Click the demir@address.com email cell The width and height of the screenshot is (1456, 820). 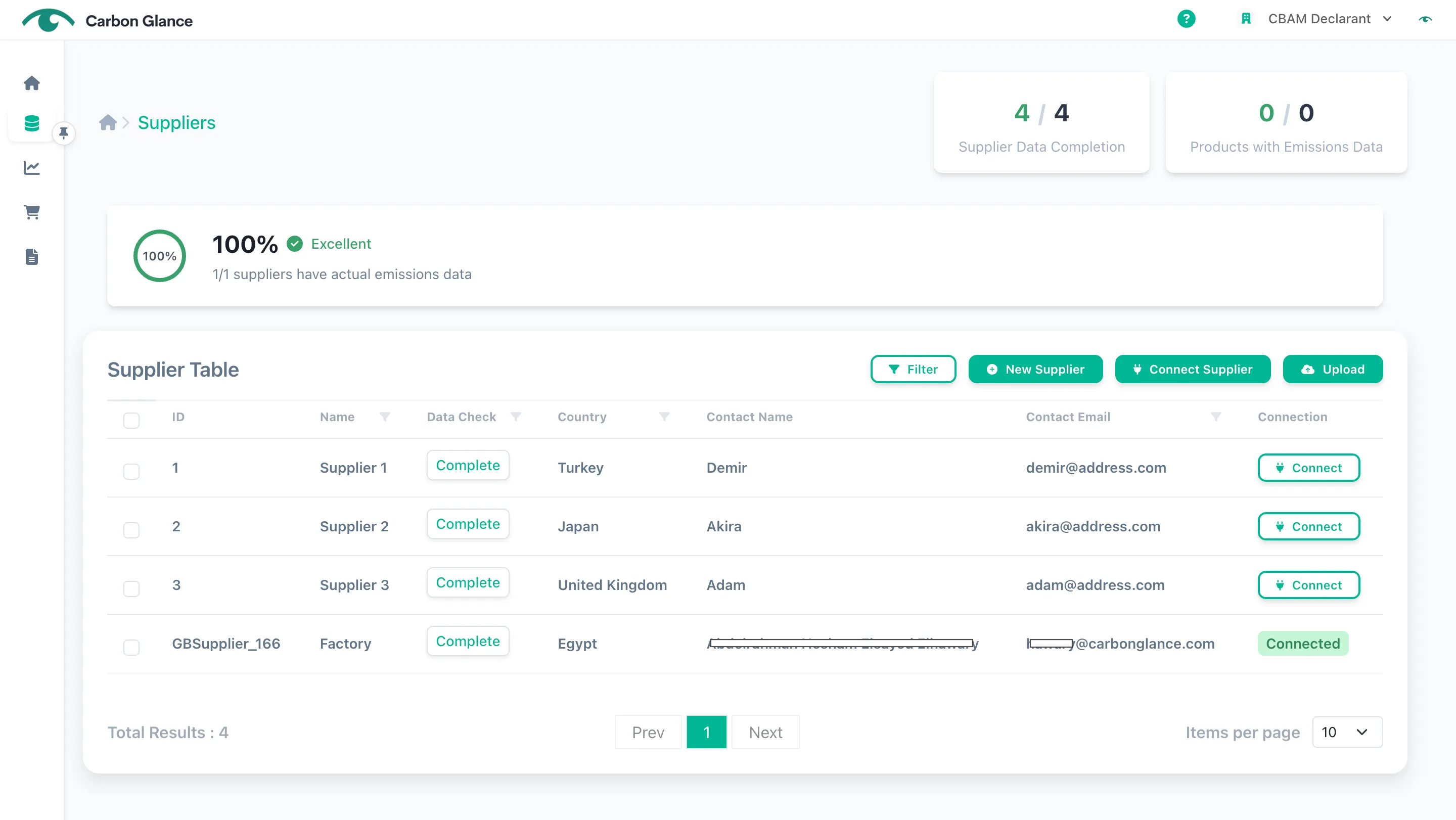1096,467
